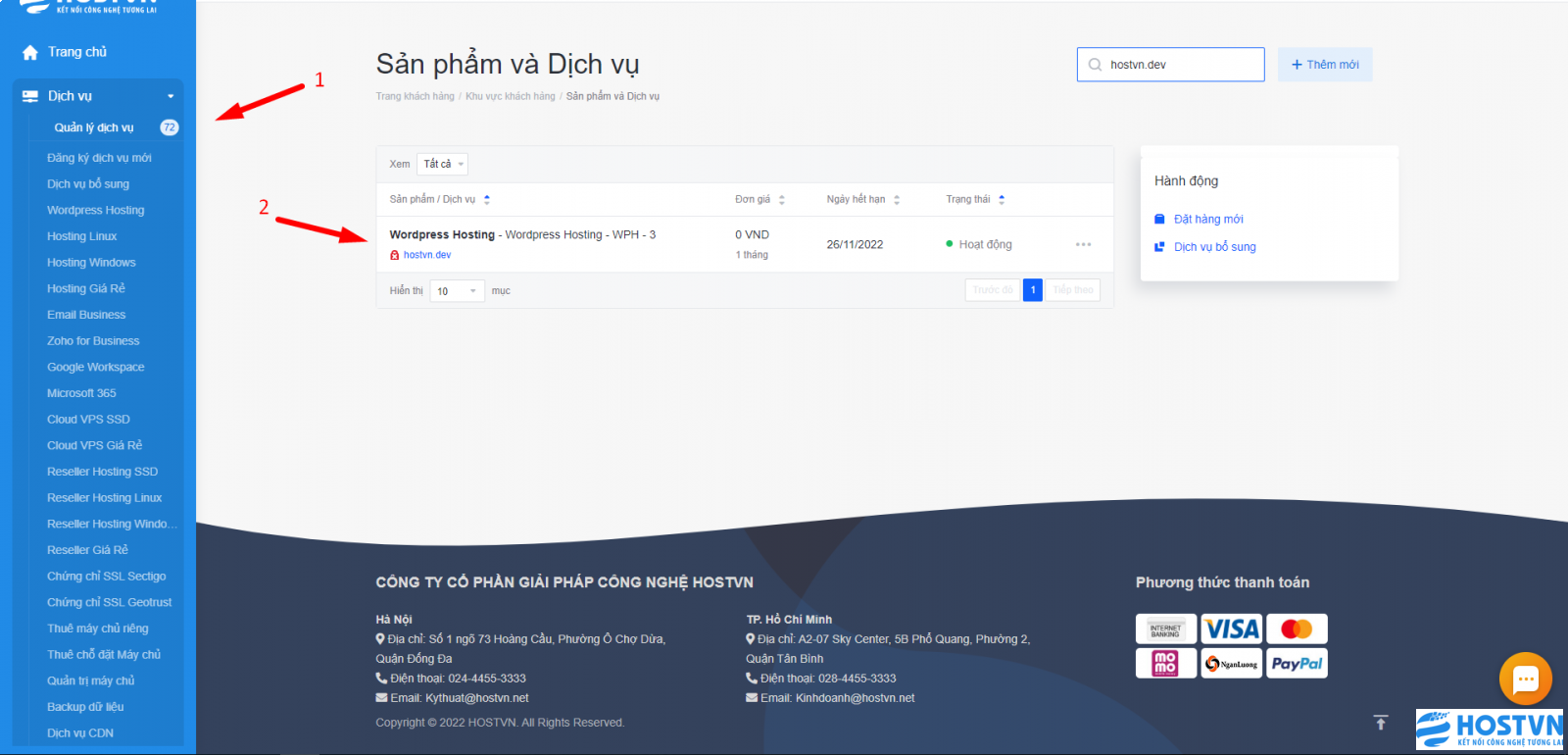Open sidebar Dịch vụ bổ sung item
The height and width of the screenshot is (755, 1568).
(88, 184)
